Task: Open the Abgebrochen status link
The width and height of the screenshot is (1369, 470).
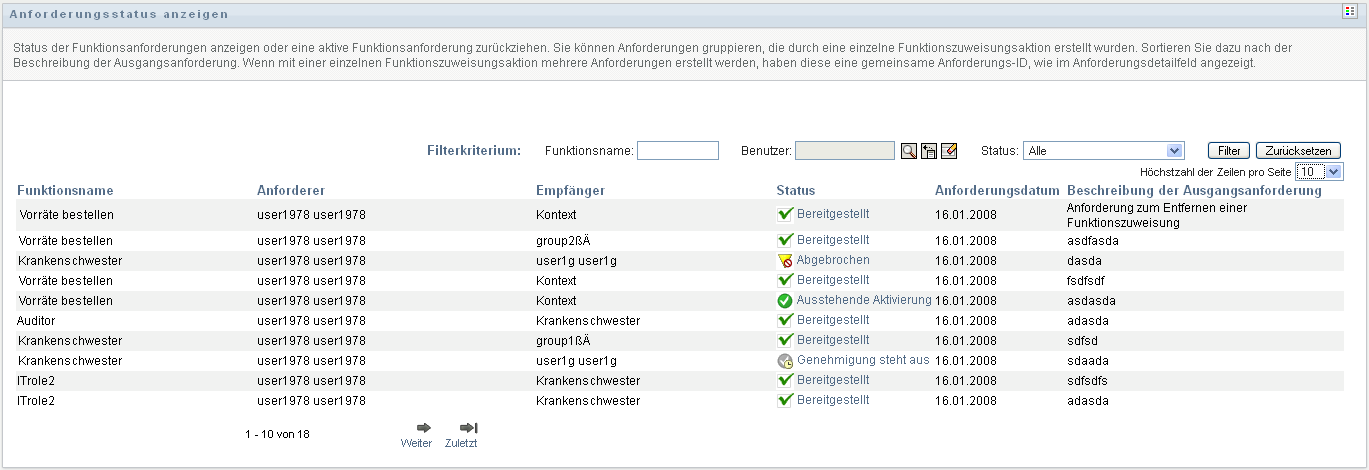Action: pyautogui.click(x=833, y=260)
